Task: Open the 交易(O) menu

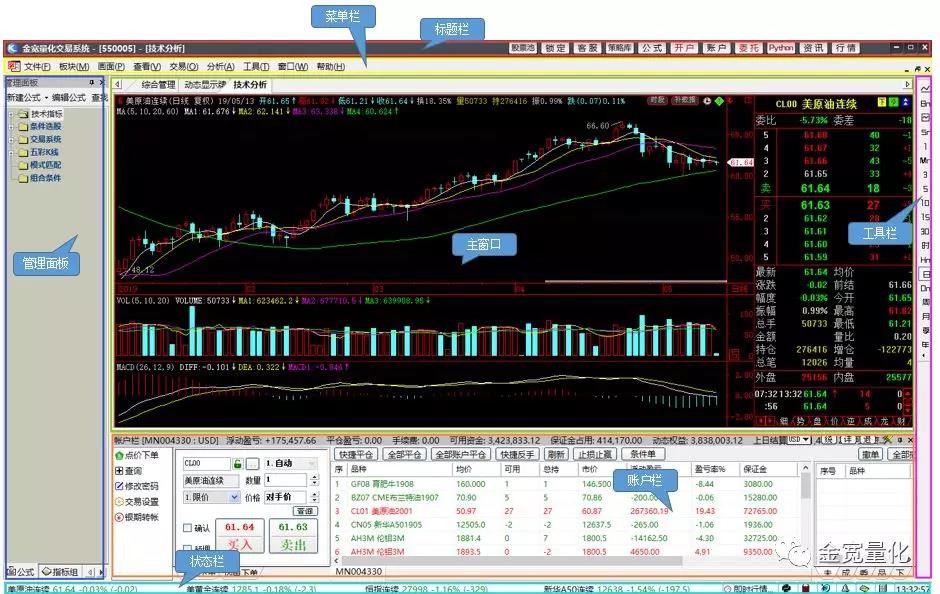Action: click(183, 67)
